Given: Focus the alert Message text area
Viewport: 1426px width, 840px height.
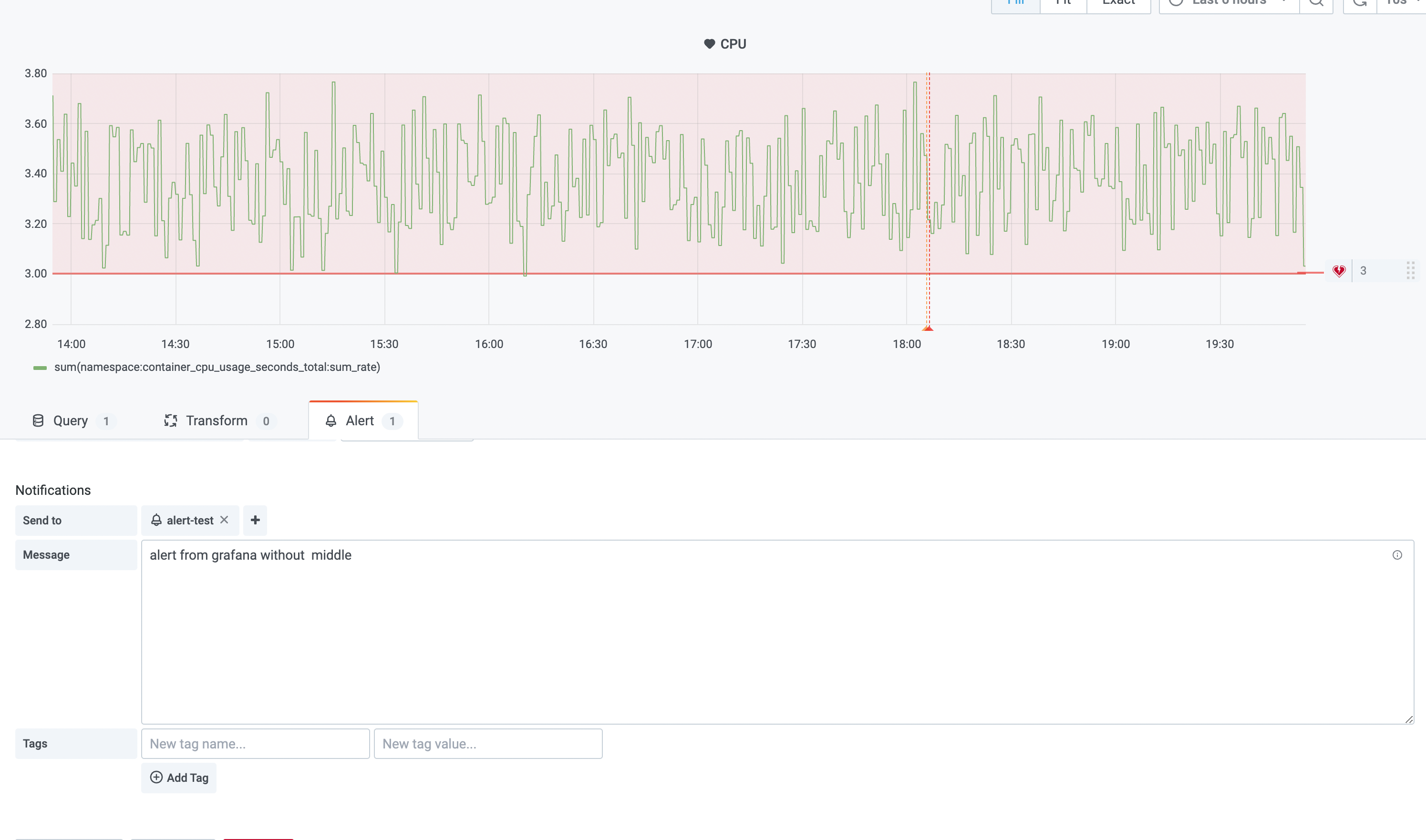Looking at the screenshot, I should click(x=777, y=632).
